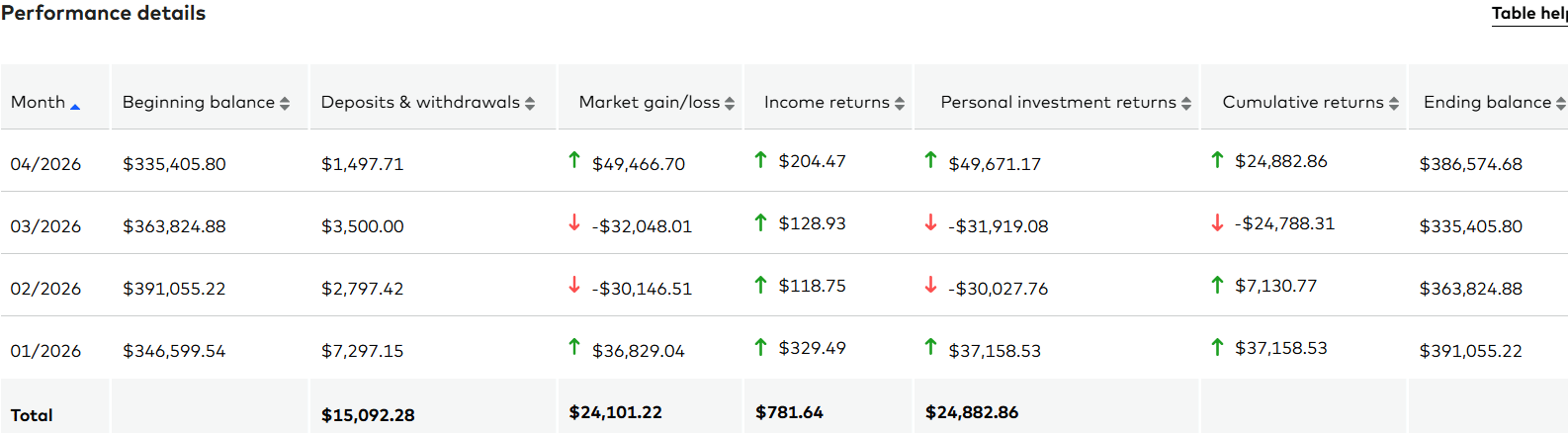
Task: Click red down arrow beside -$24,788.31
Action: tap(1218, 223)
